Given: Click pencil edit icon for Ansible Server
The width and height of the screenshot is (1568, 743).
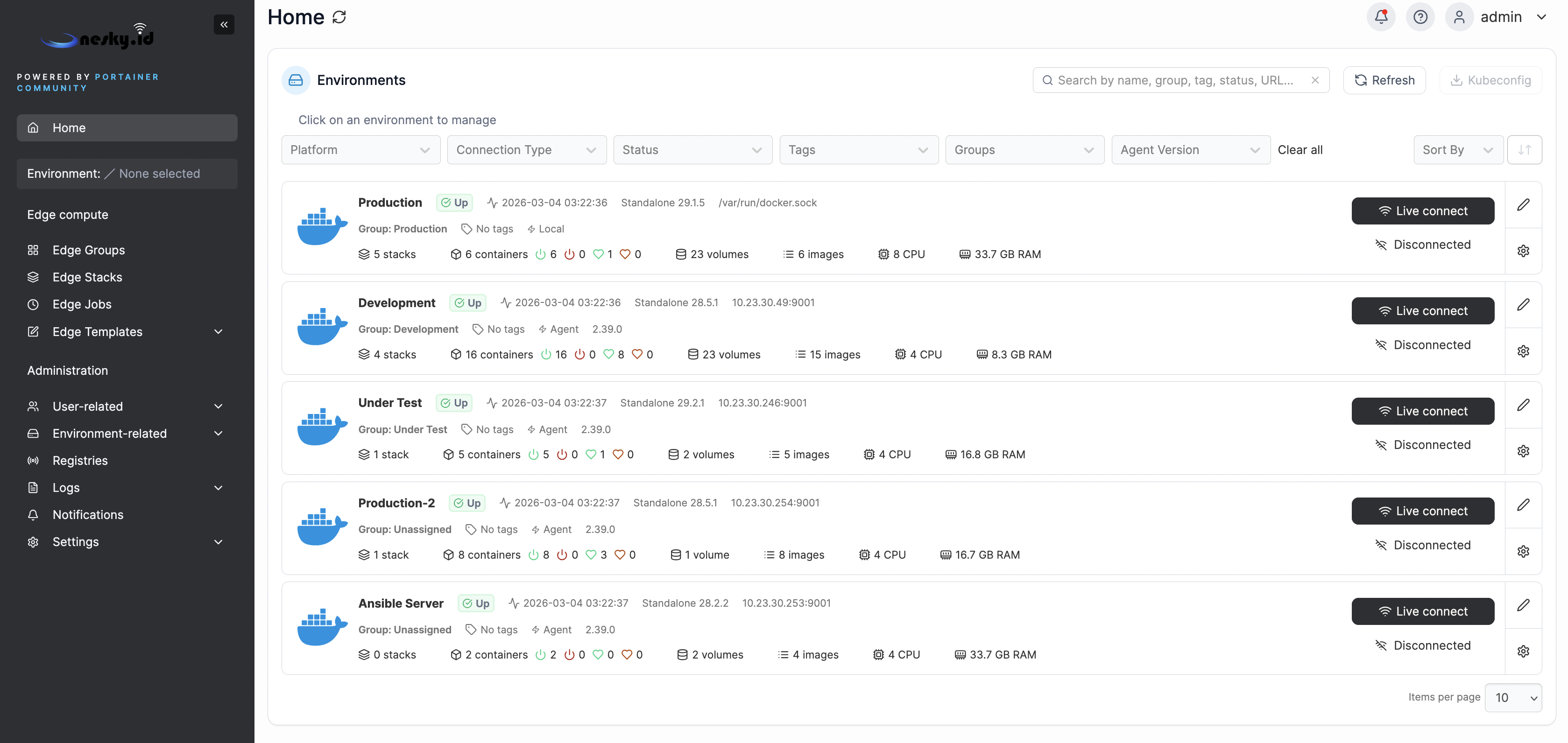Looking at the screenshot, I should (x=1523, y=605).
